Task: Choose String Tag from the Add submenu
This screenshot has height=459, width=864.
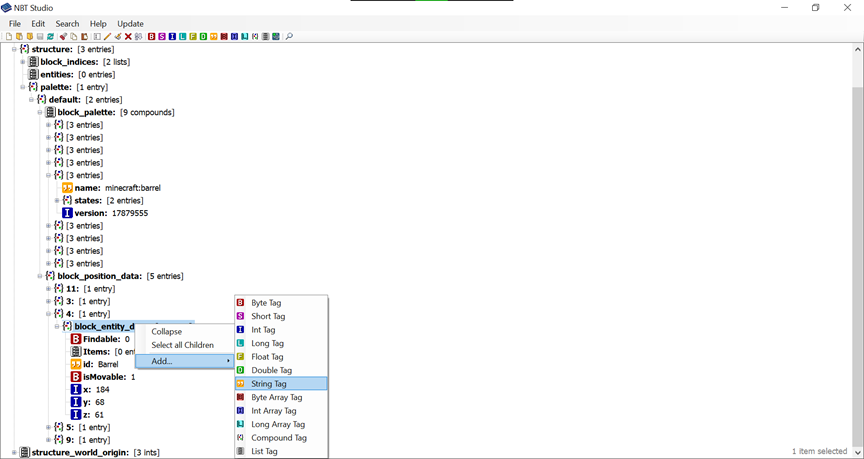Action: pos(268,383)
